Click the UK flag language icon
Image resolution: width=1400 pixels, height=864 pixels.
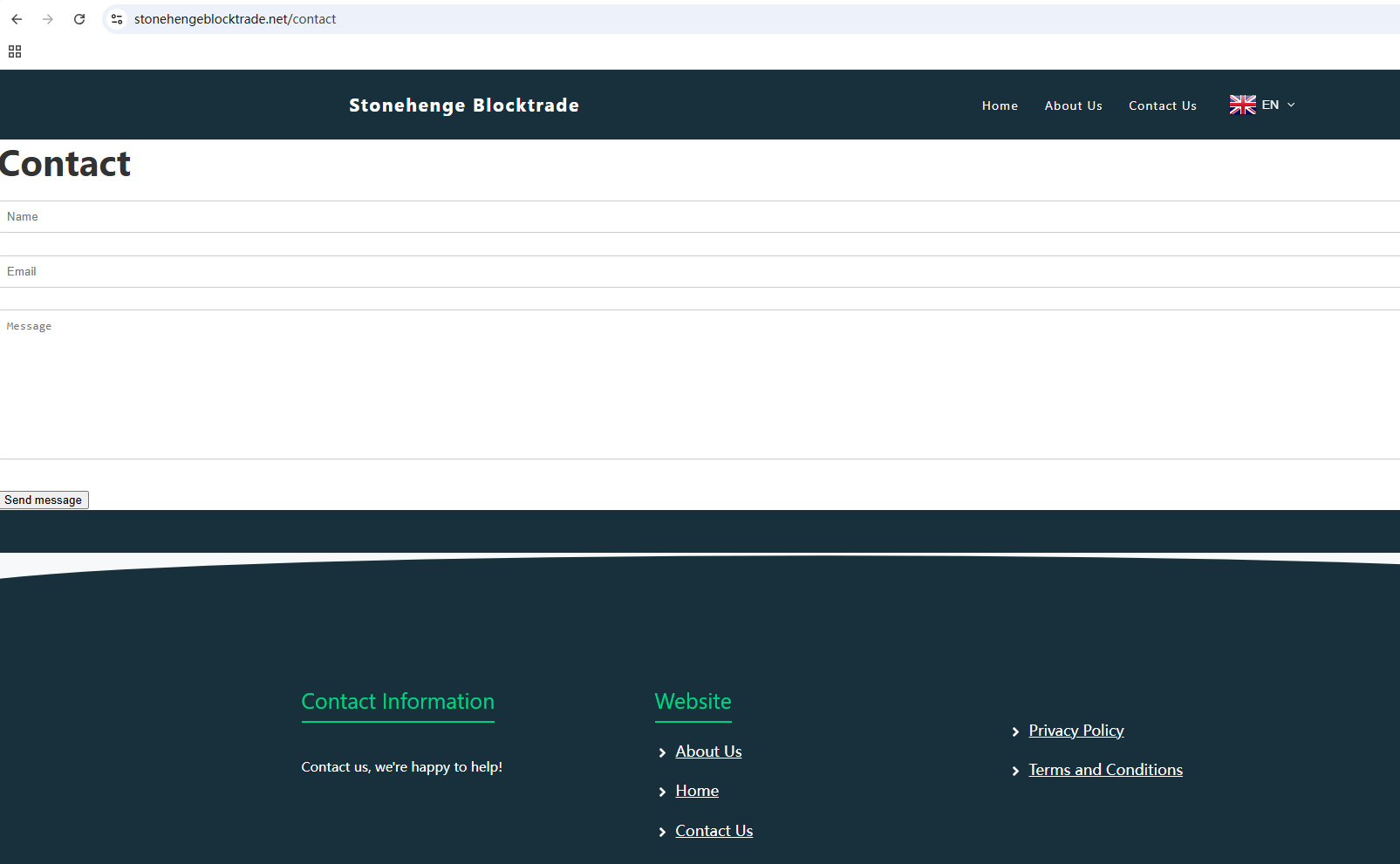tap(1242, 105)
